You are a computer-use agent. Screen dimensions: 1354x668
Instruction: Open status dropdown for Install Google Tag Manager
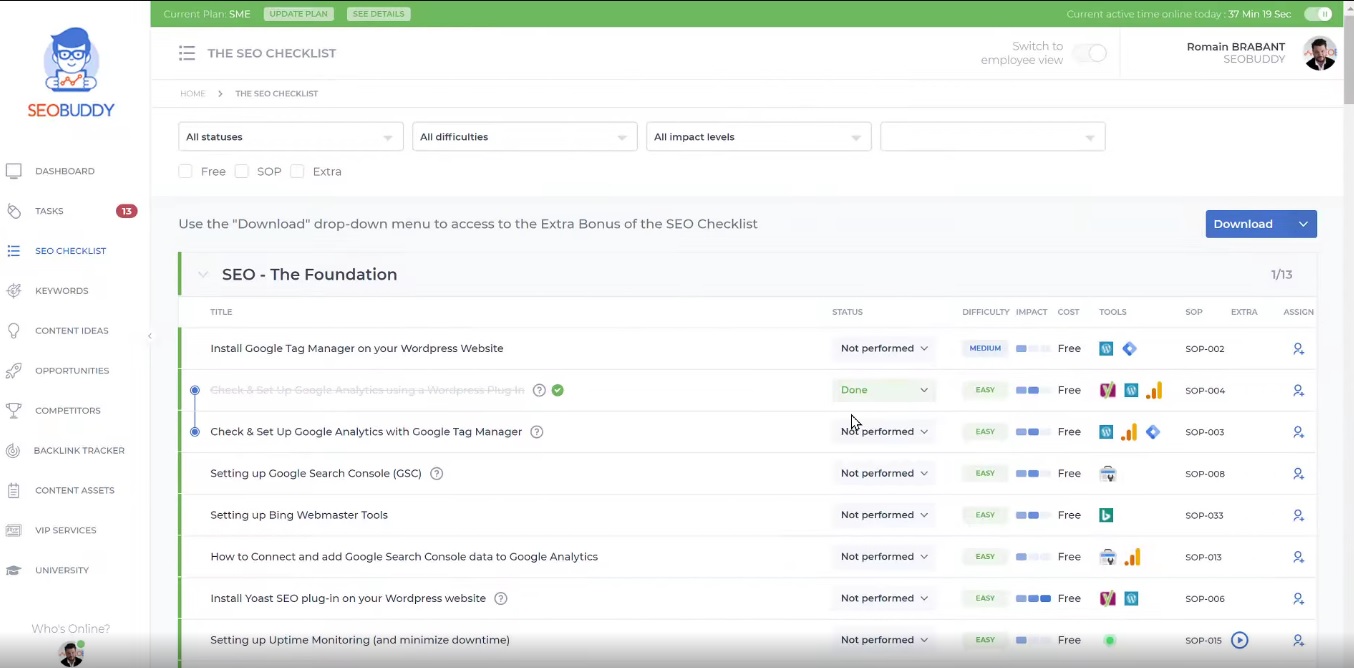(x=884, y=349)
